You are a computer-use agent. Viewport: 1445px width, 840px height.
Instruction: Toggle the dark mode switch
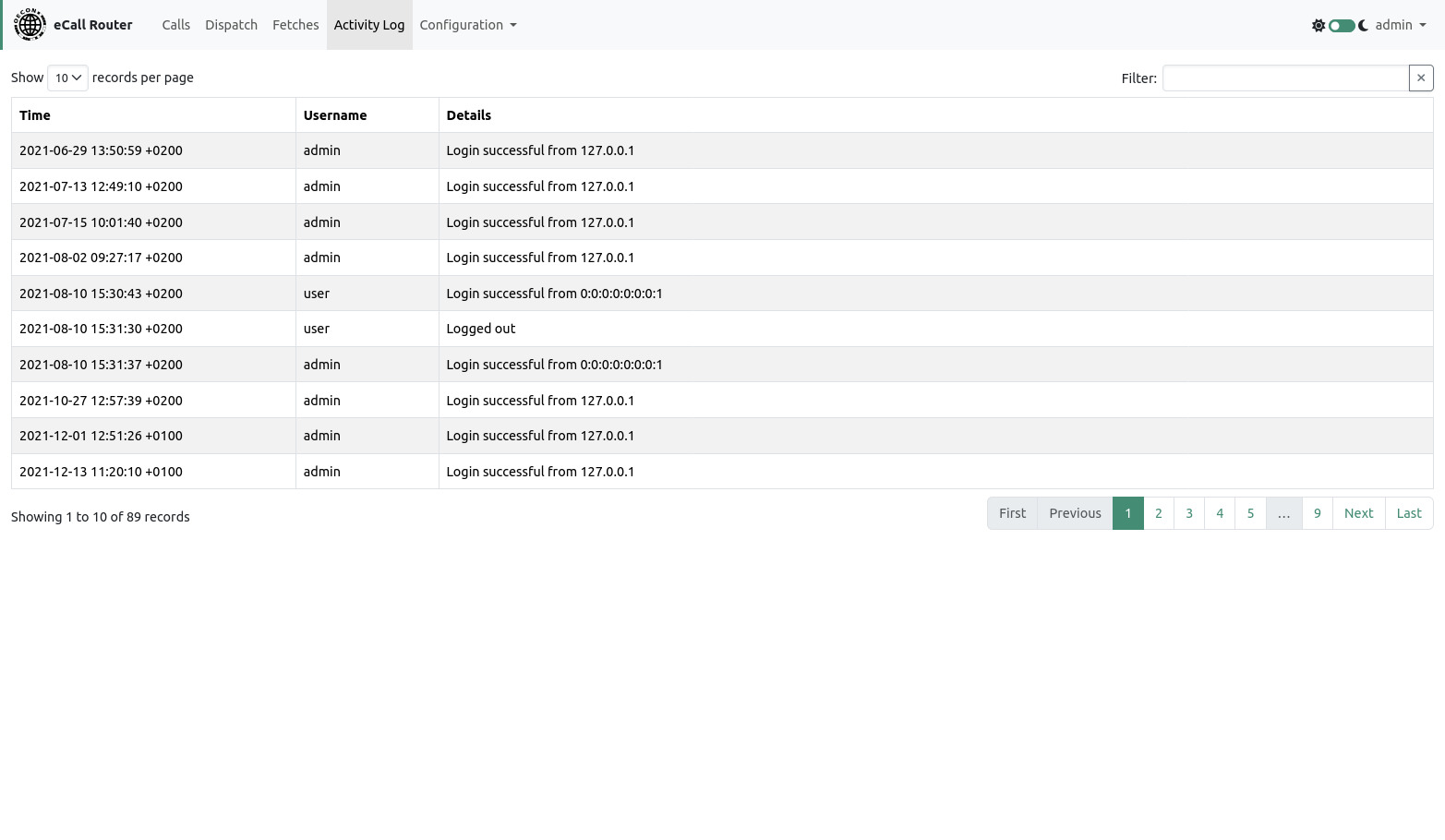1341,25
